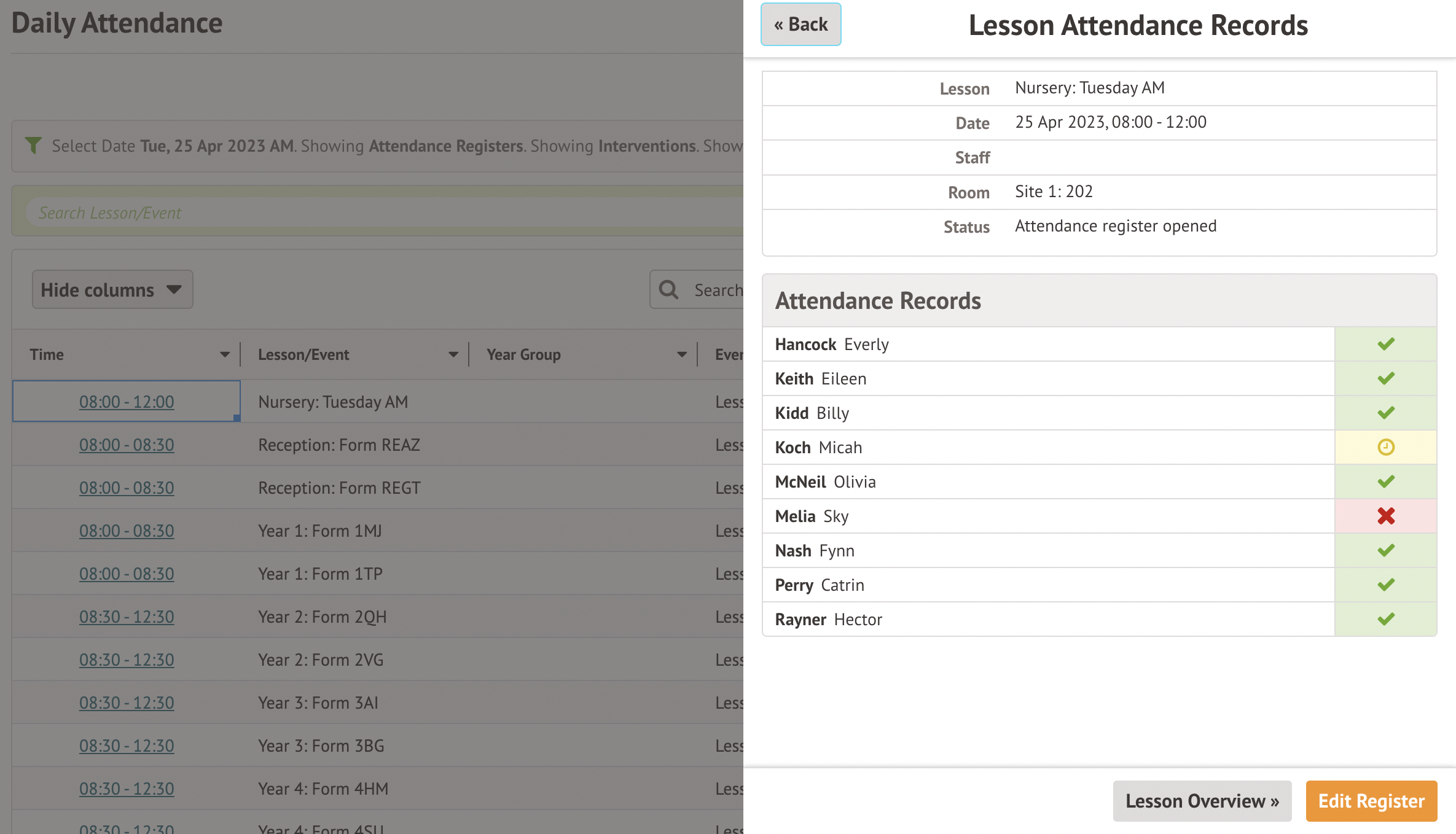Screen dimensions: 1456x834
Task: Click McNeil Olivia's green check mark
Action: point(1385,481)
